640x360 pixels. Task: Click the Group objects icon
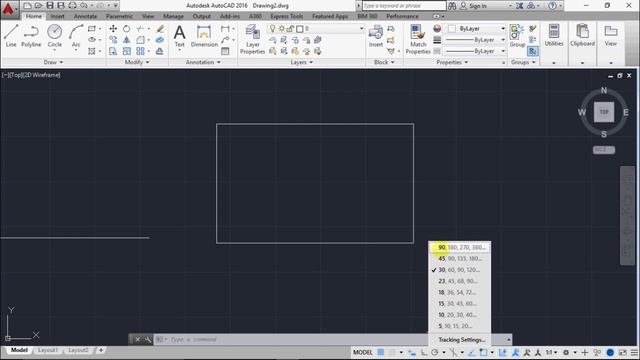[x=517, y=36]
